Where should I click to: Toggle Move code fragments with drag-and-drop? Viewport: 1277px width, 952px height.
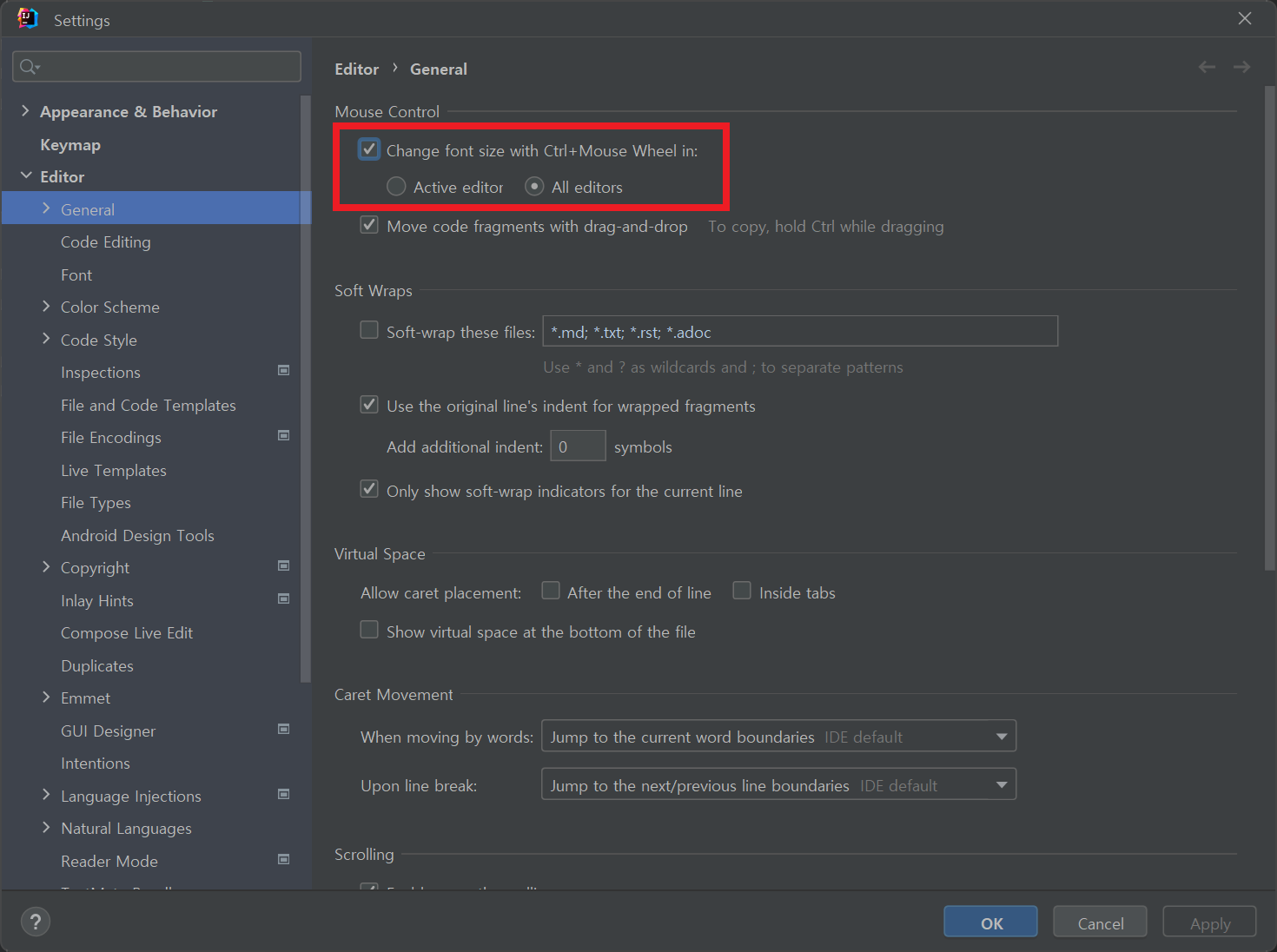[x=369, y=225]
